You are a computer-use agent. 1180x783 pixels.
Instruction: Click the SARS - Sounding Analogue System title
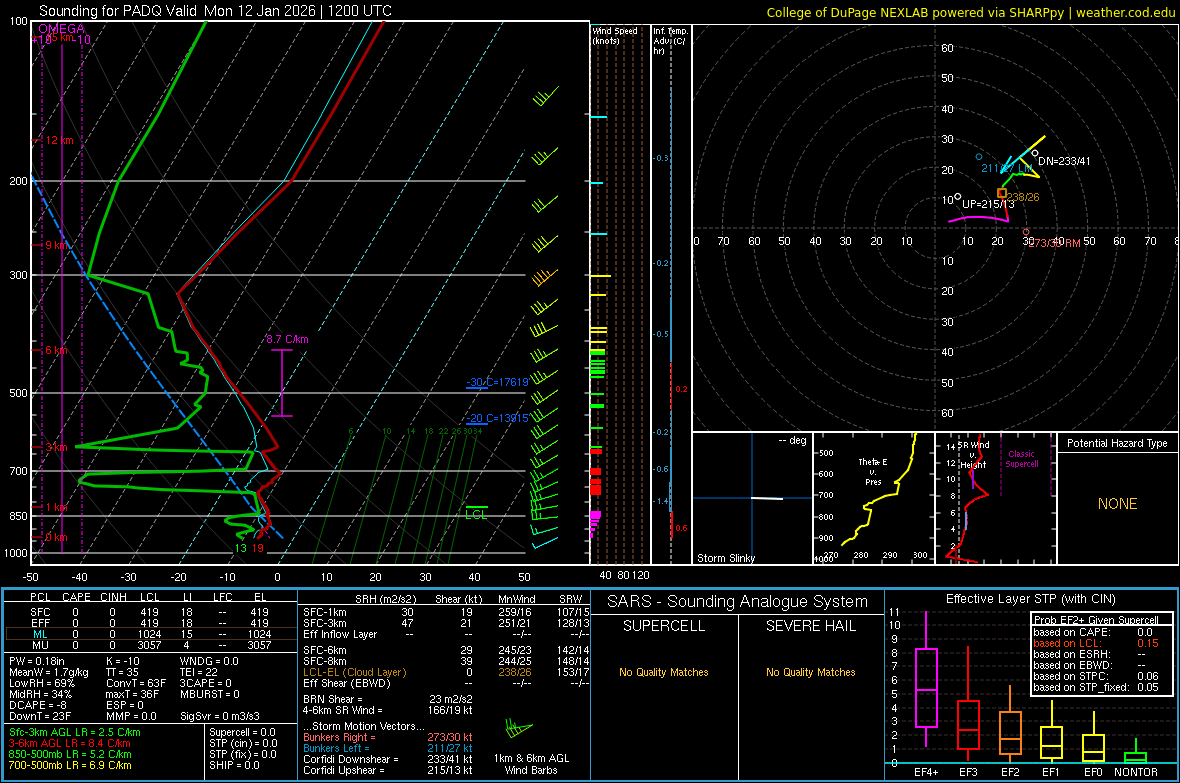[738, 602]
